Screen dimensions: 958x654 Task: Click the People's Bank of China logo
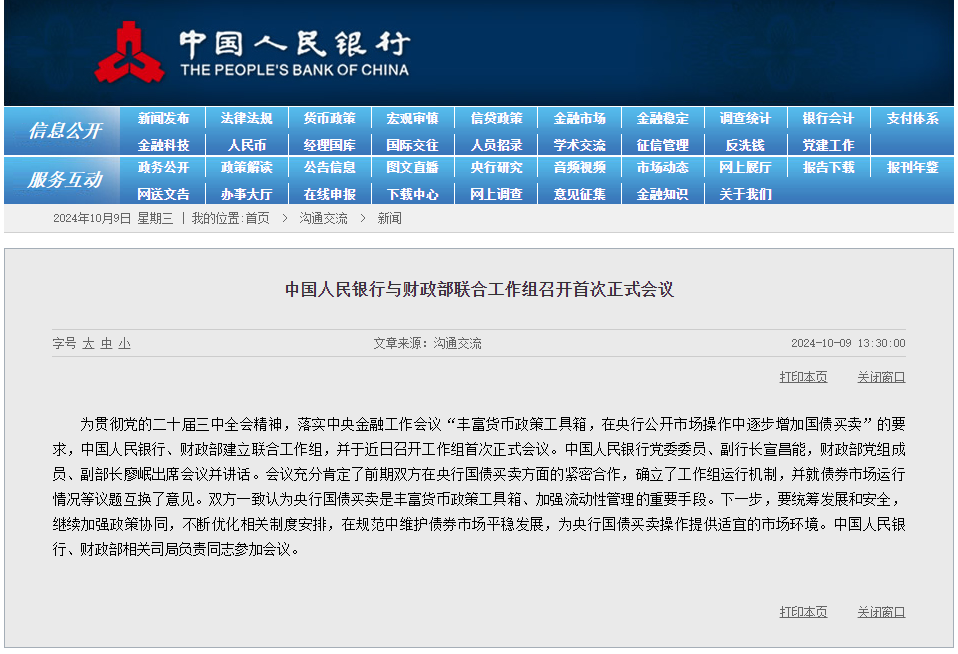(x=252, y=52)
